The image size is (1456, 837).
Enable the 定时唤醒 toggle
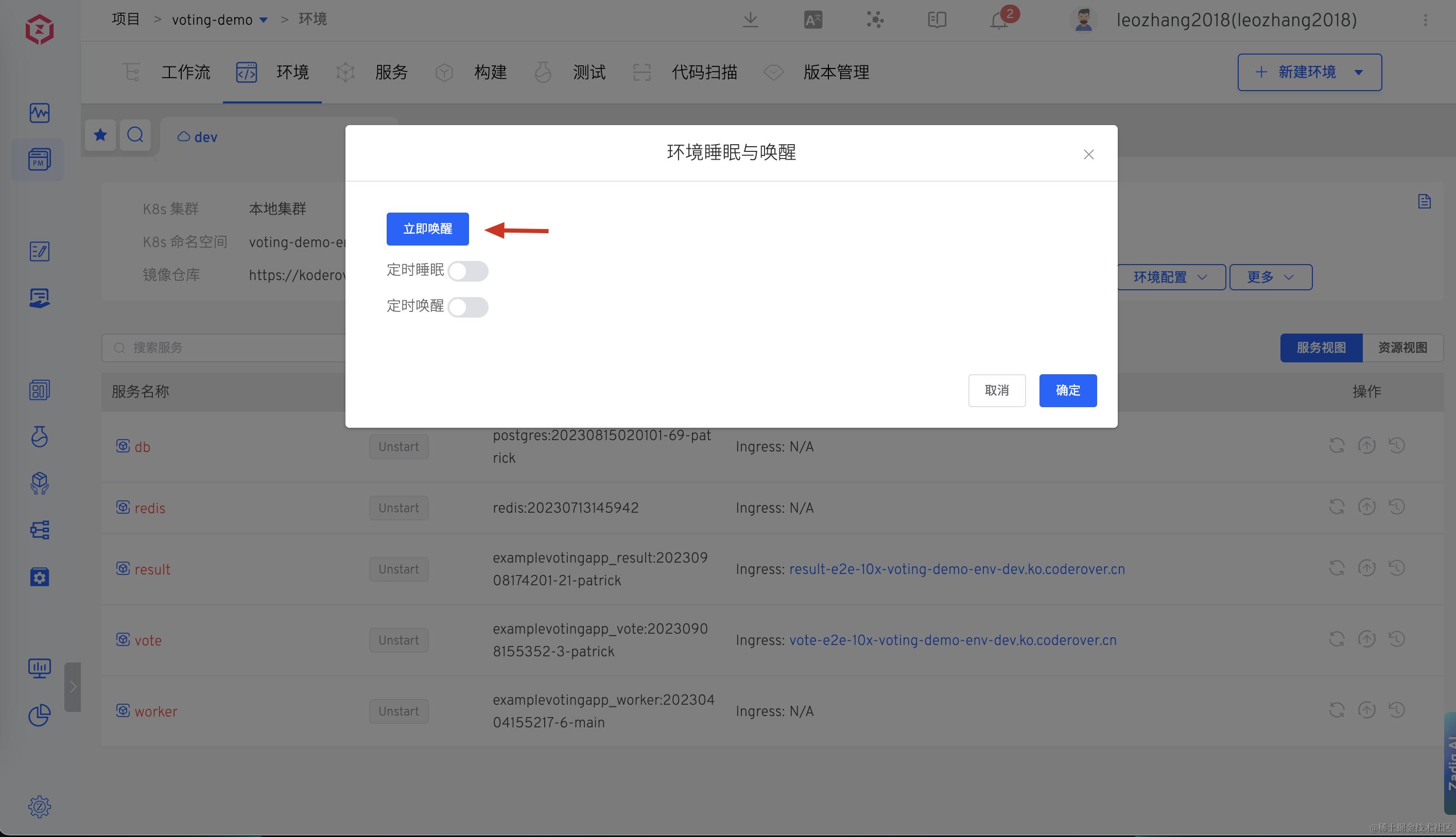pyautogui.click(x=468, y=307)
